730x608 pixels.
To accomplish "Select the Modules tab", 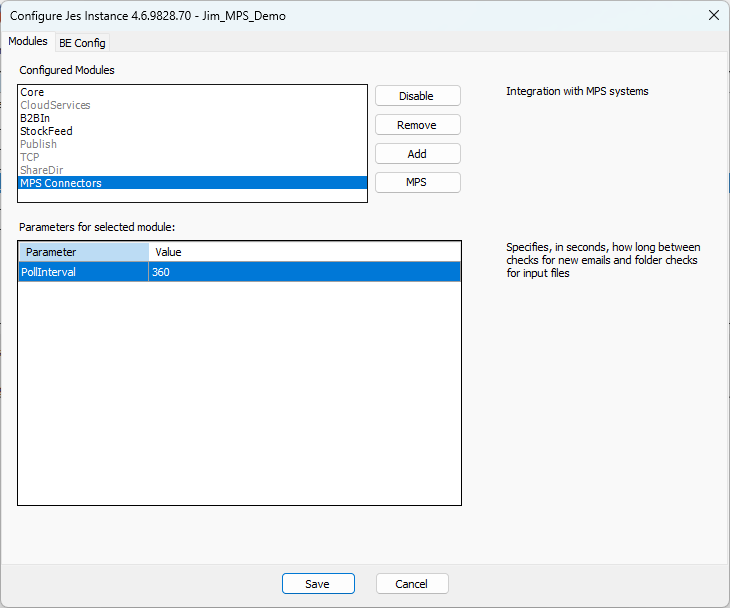I will point(28,41).
